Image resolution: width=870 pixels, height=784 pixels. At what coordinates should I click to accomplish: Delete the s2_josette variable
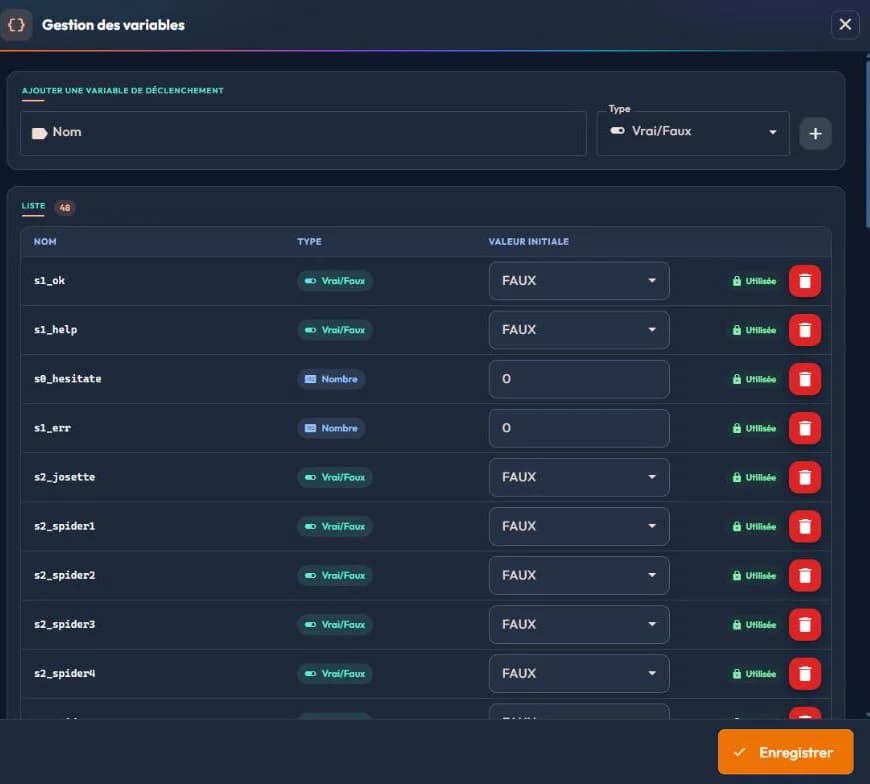tap(805, 477)
